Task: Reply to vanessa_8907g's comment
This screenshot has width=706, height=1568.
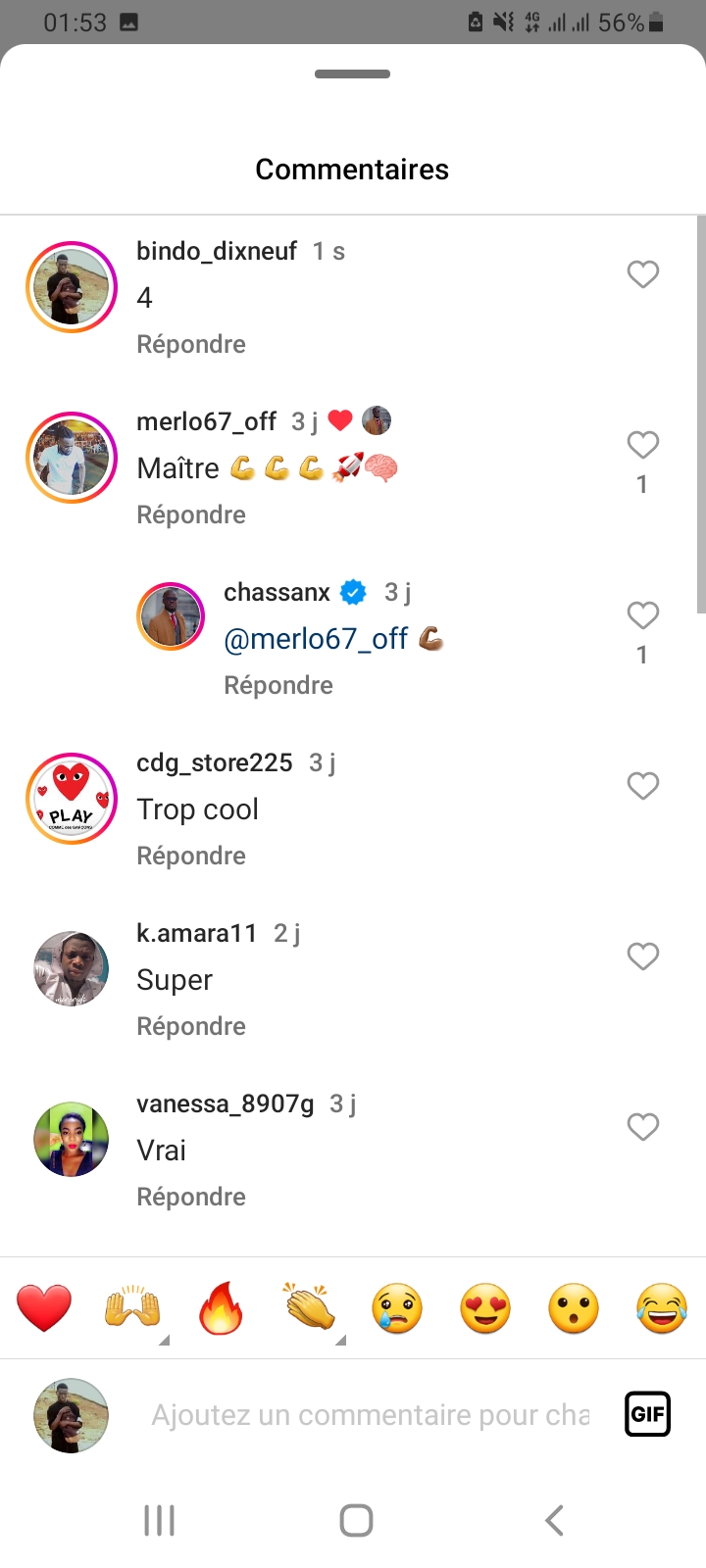Action: point(191,1197)
